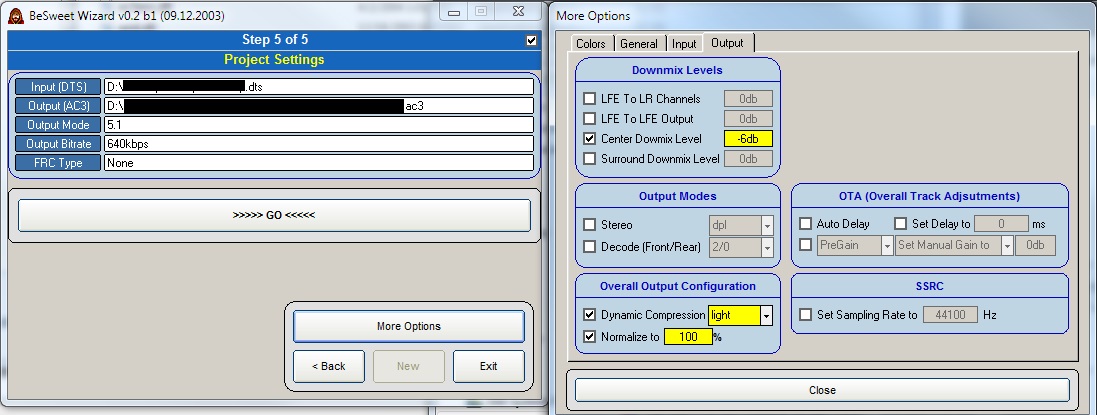1097x415 pixels.
Task: Enable Auto Delay checkbox
Action: pyautogui.click(x=806, y=224)
